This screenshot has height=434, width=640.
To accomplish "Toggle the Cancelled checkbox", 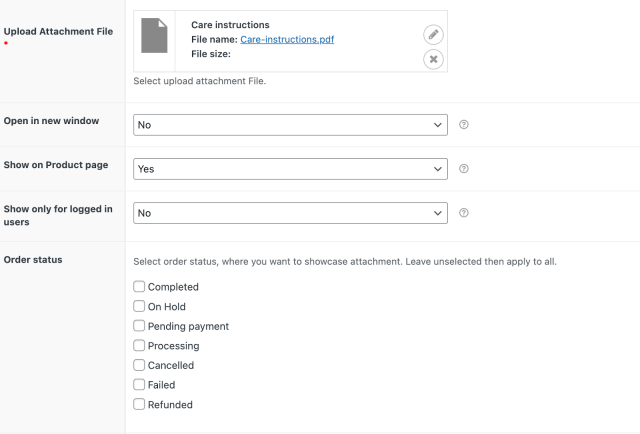I will coord(140,365).
